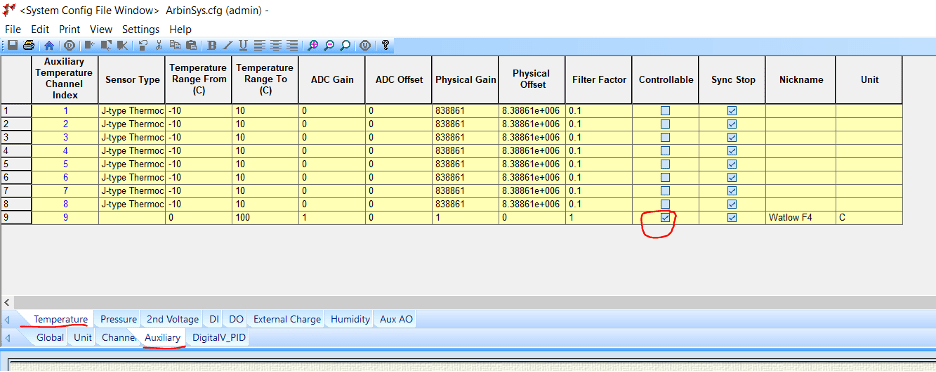This screenshot has height=372, width=936.
Task: Click the plain magnifier zoom reset icon
Action: 345,45
